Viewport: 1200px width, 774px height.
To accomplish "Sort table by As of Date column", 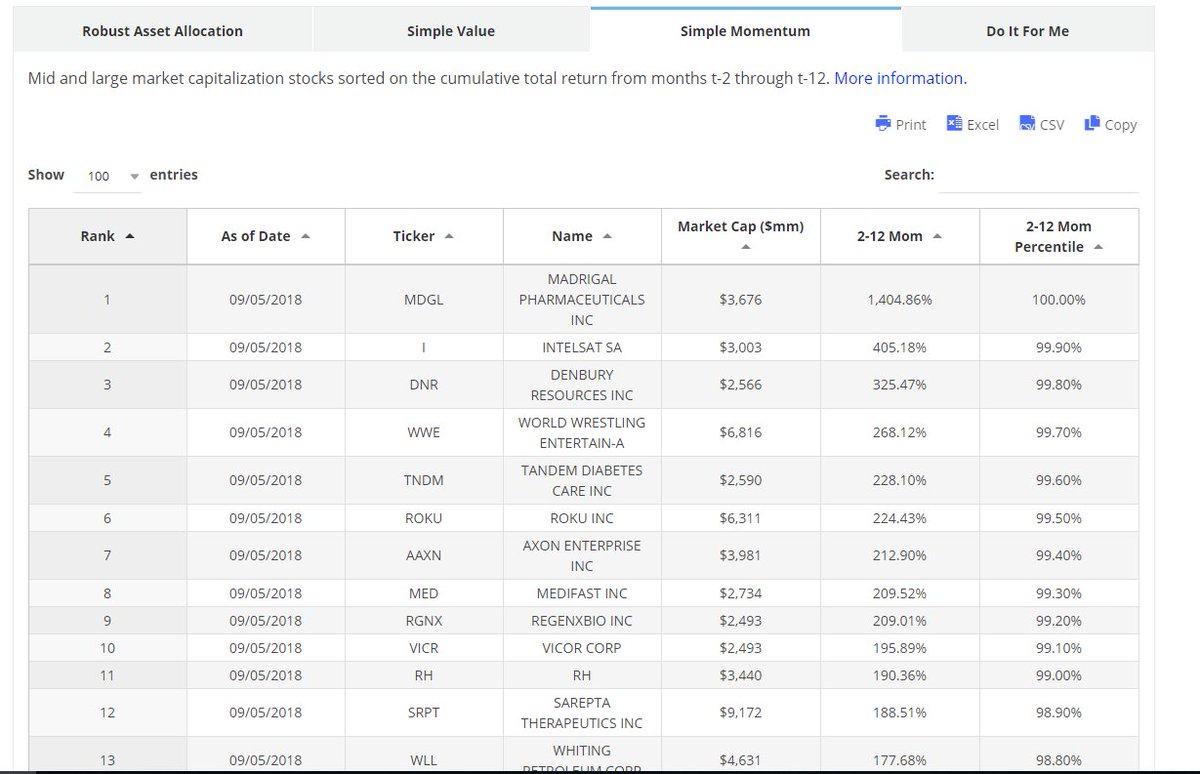I will pos(266,236).
